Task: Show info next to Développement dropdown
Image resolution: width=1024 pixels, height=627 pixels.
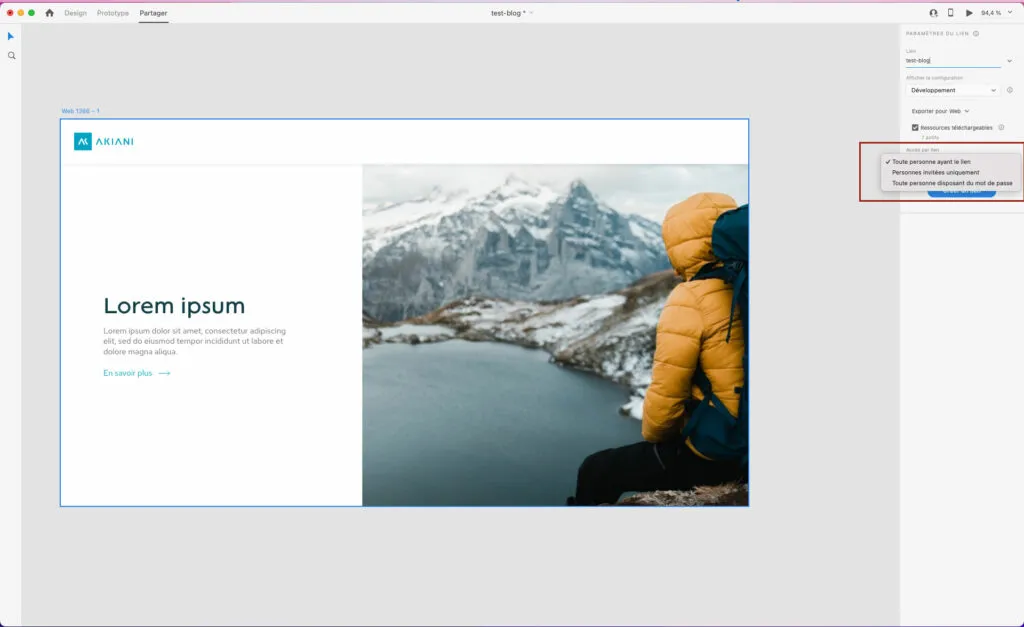Action: tap(1010, 90)
